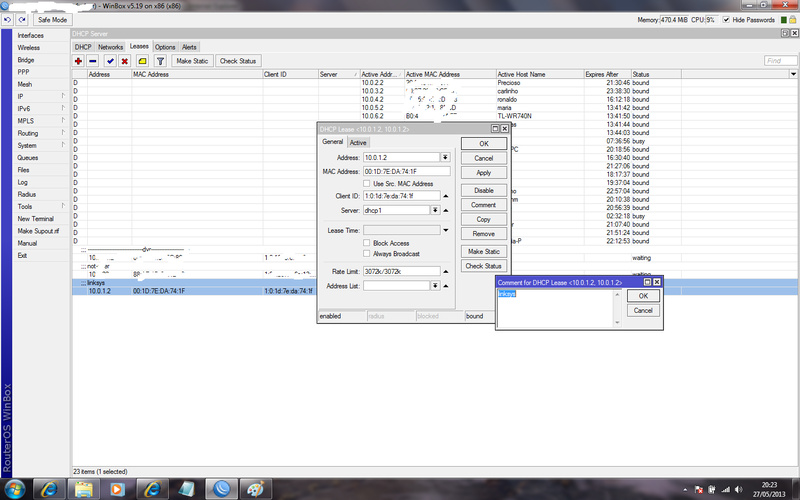Open the Queues sidebar menu item
Screen dimensions: 800x500
coord(28,158)
